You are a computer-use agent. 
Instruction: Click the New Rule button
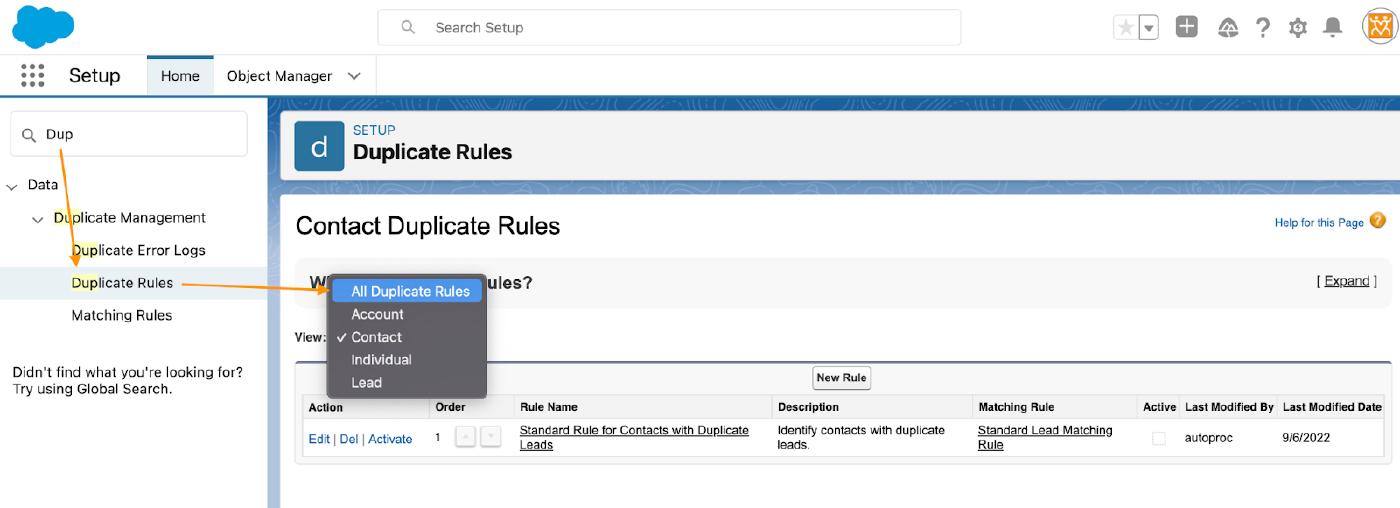pos(841,378)
